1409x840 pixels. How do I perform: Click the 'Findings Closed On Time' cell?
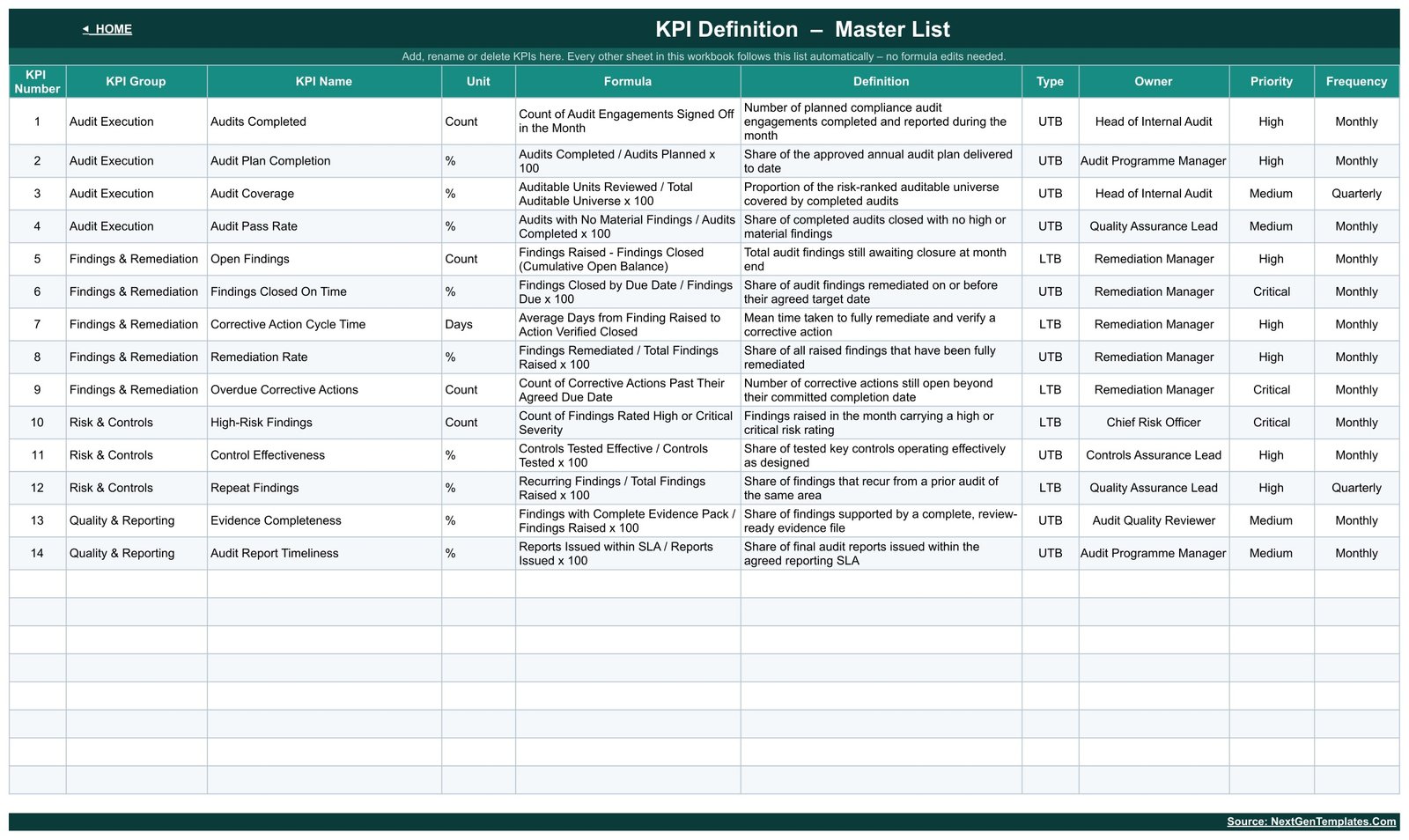(x=324, y=291)
